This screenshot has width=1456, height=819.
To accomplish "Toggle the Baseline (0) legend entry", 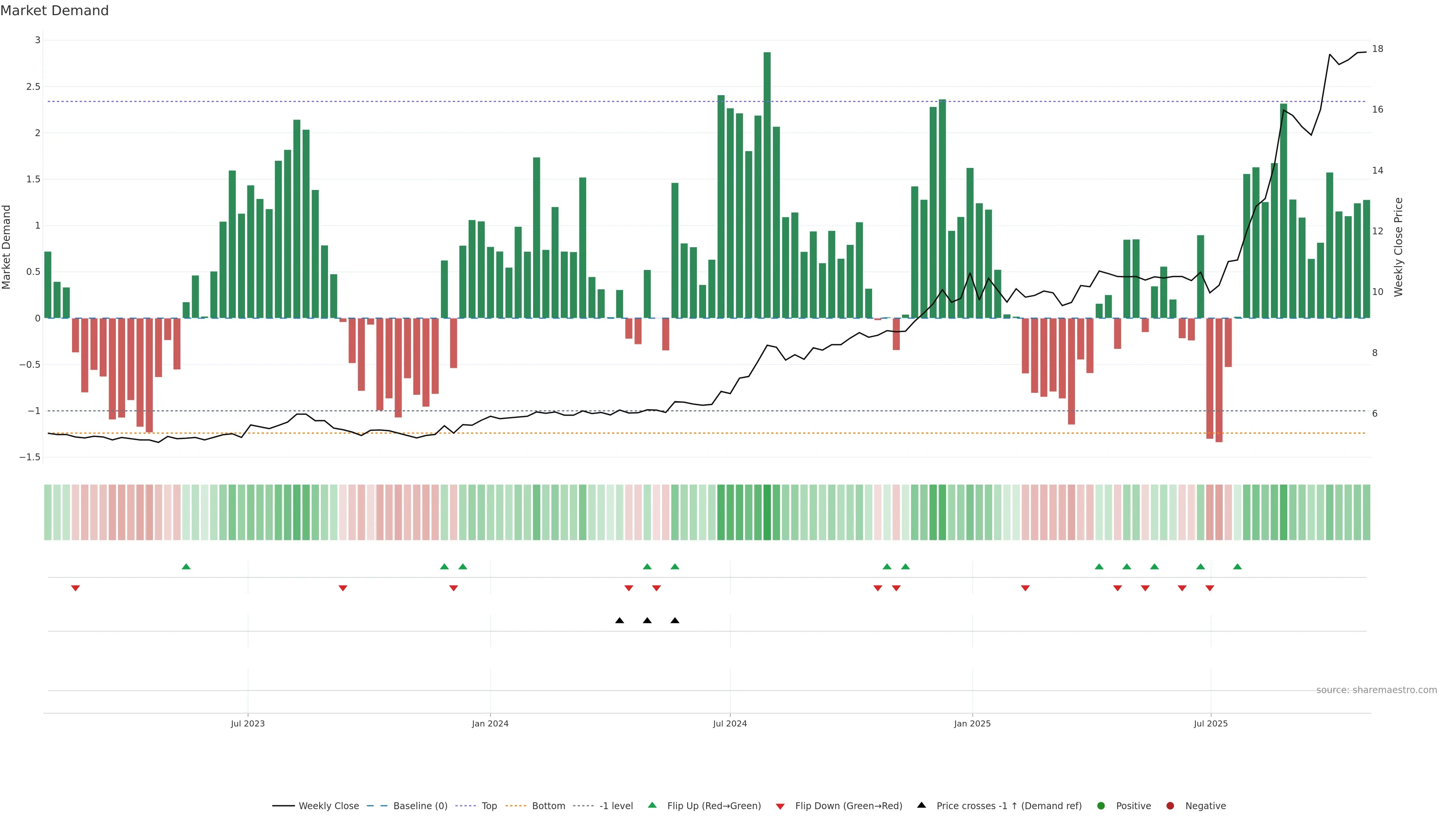I will [420, 805].
